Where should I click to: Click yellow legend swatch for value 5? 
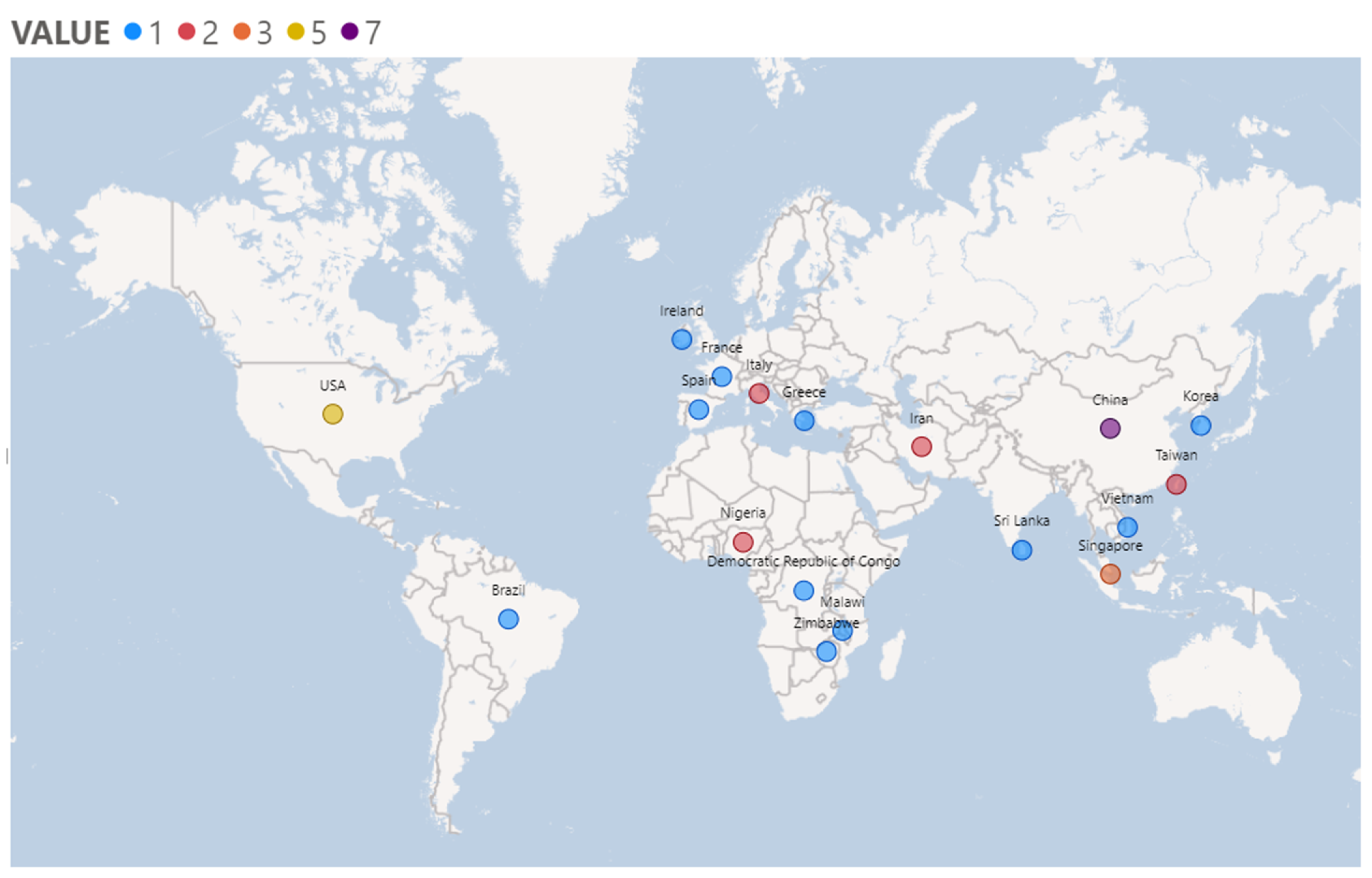(295, 31)
